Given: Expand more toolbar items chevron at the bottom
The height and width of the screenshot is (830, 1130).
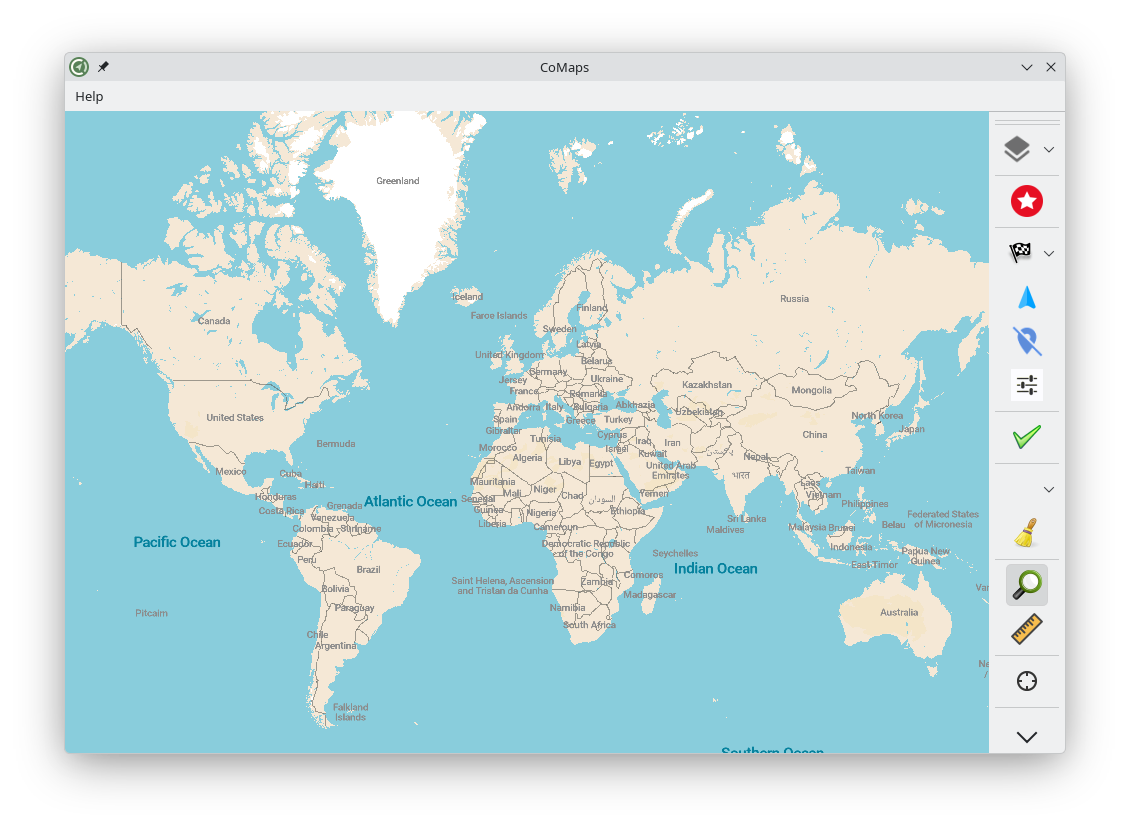Looking at the screenshot, I should coord(1027,737).
